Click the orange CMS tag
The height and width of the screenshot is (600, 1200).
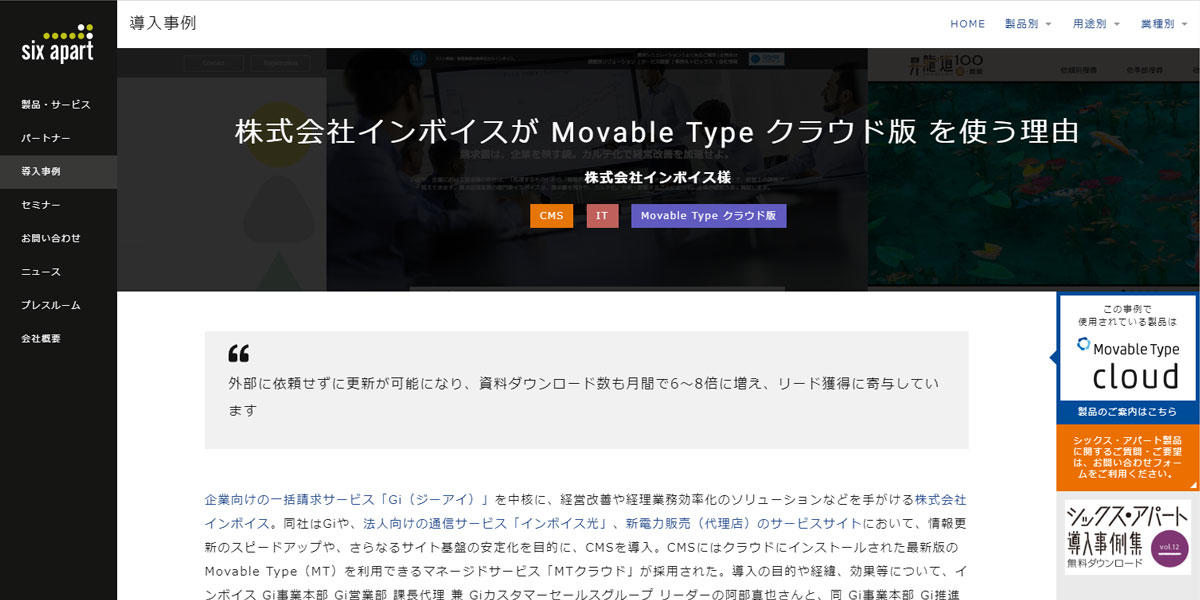pos(551,216)
